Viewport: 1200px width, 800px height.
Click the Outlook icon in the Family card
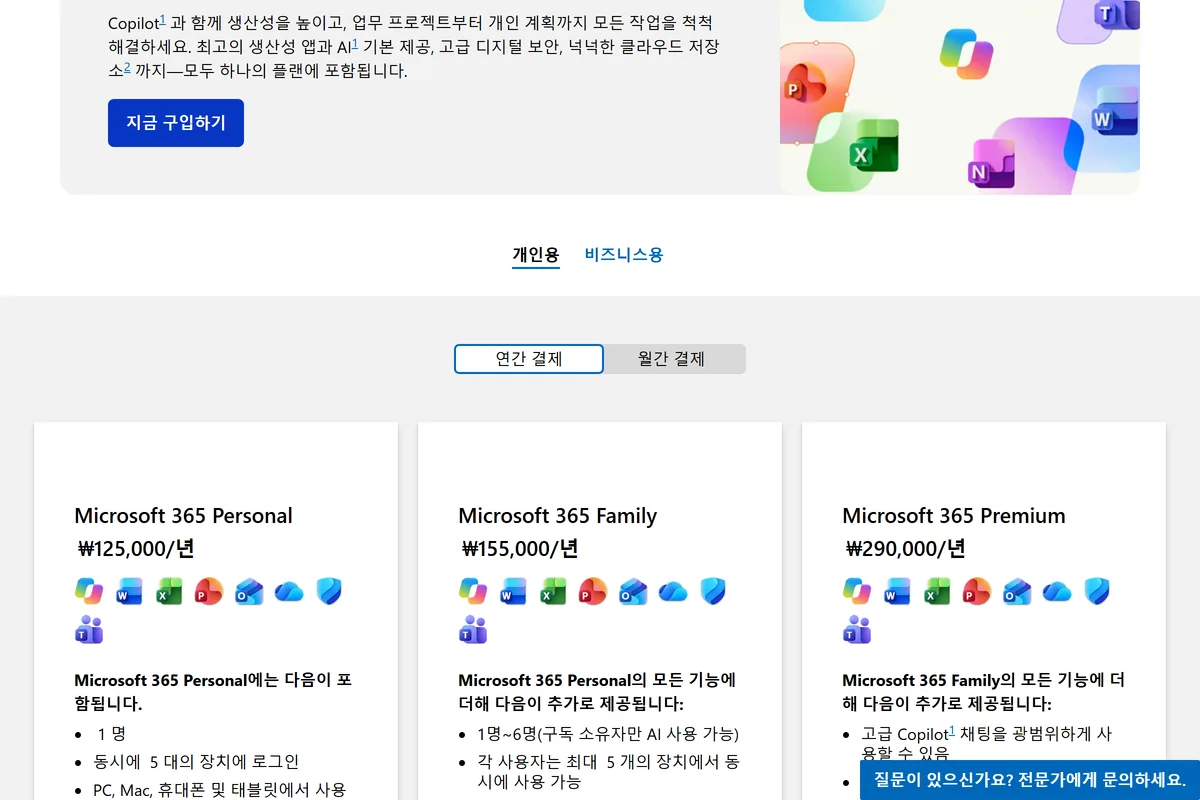[x=633, y=591]
